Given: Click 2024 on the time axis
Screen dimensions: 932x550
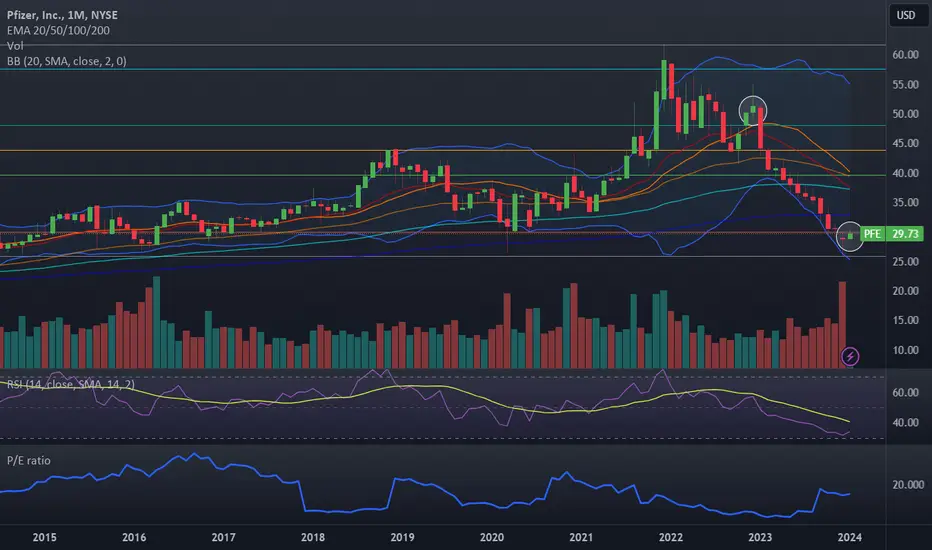Looking at the screenshot, I should tap(849, 538).
